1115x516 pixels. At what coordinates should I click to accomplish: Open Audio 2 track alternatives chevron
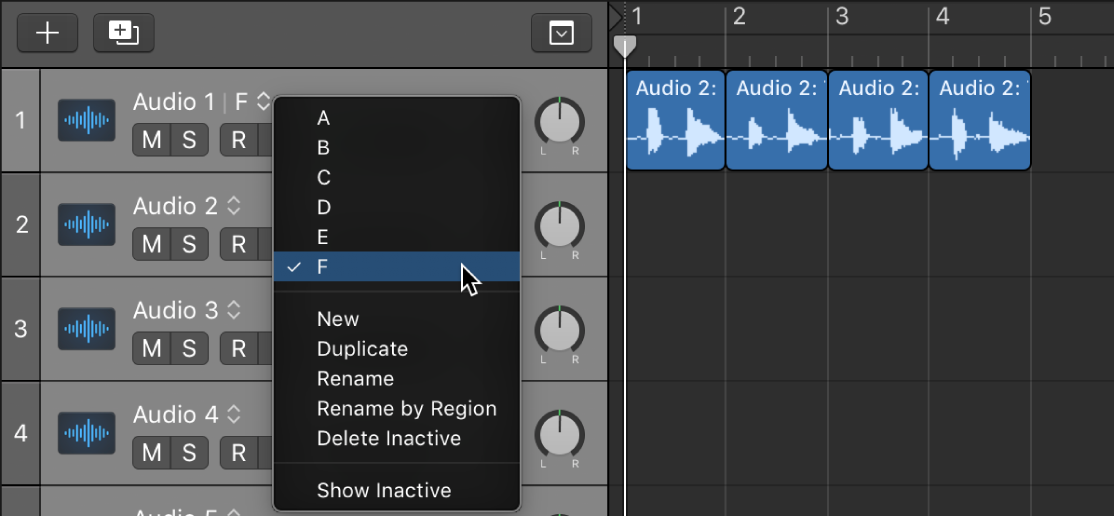pos(233,206)
